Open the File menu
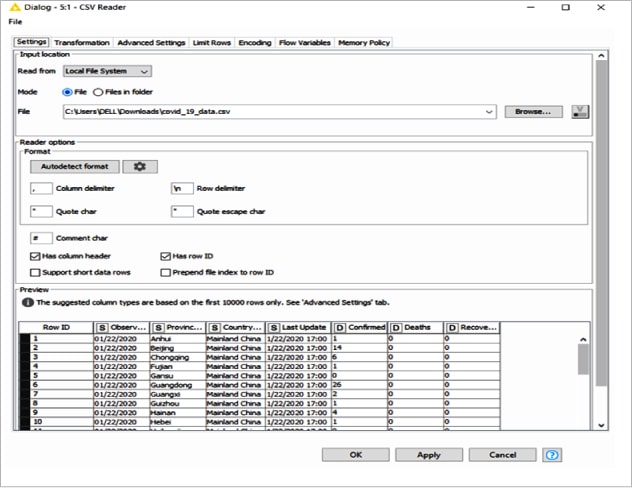 (14, 21)
